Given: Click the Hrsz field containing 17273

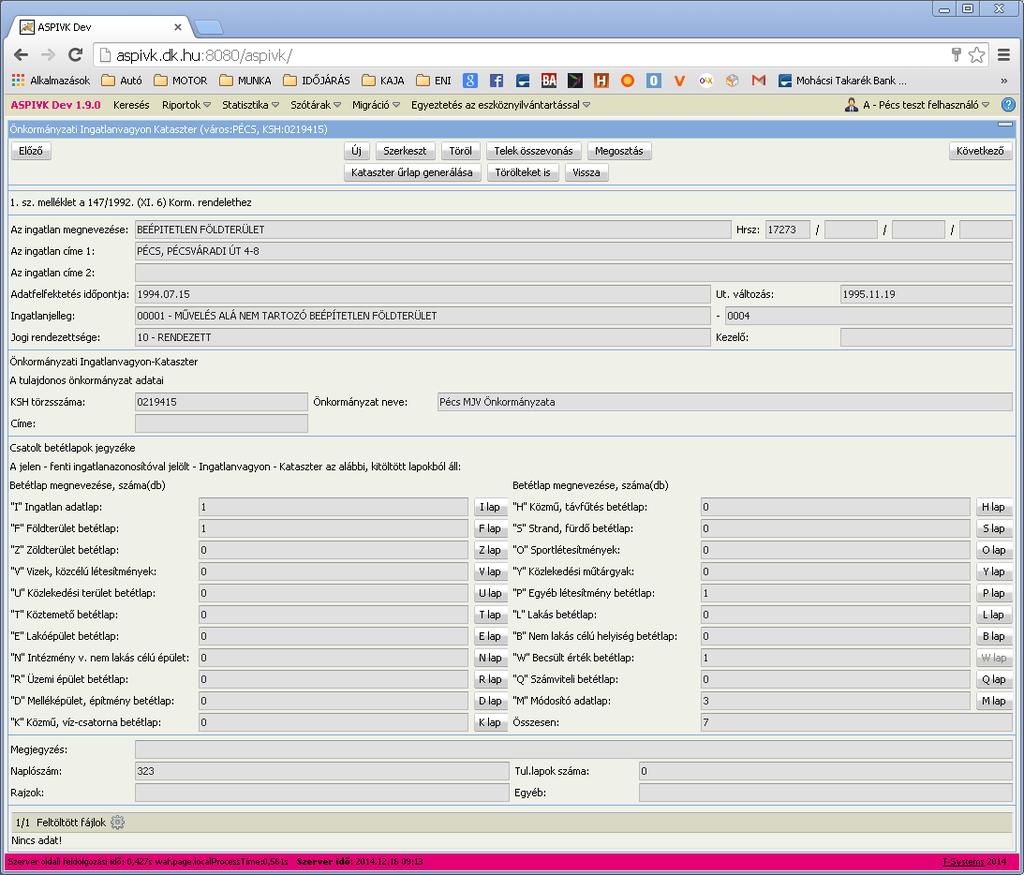Looking at the screenshot, I should coord(788,229).
